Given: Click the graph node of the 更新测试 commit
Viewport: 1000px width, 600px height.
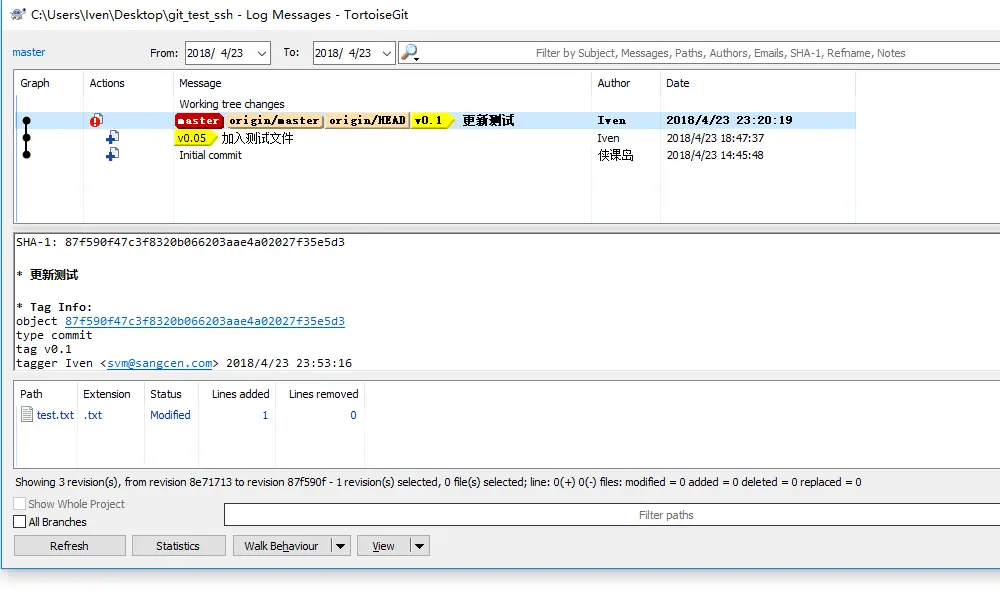Looking at the screenshot, I should pyautogui.click(x=26, y=121).
